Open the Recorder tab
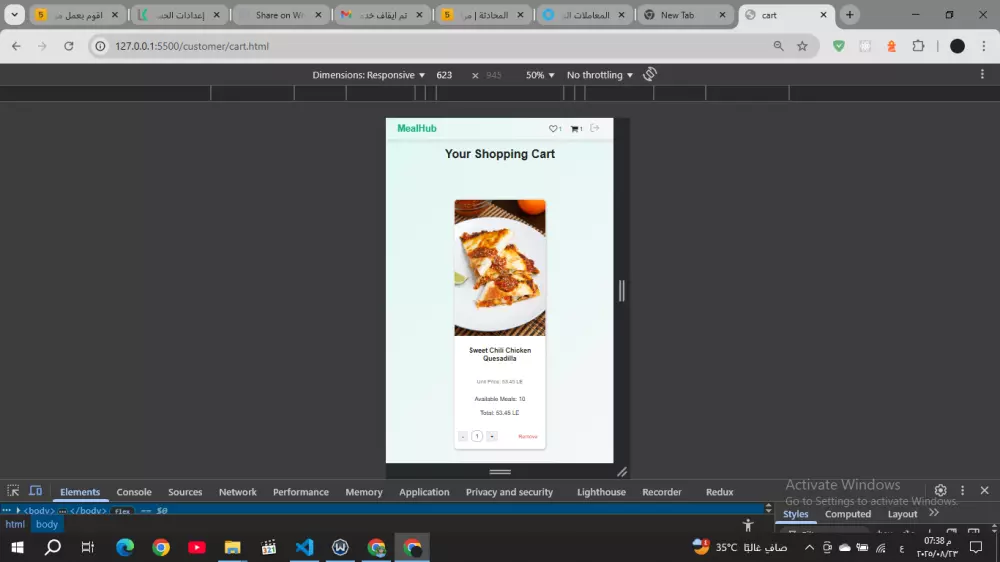The width and height of the screenshot is (1000, 562). (x=661, y=492)
